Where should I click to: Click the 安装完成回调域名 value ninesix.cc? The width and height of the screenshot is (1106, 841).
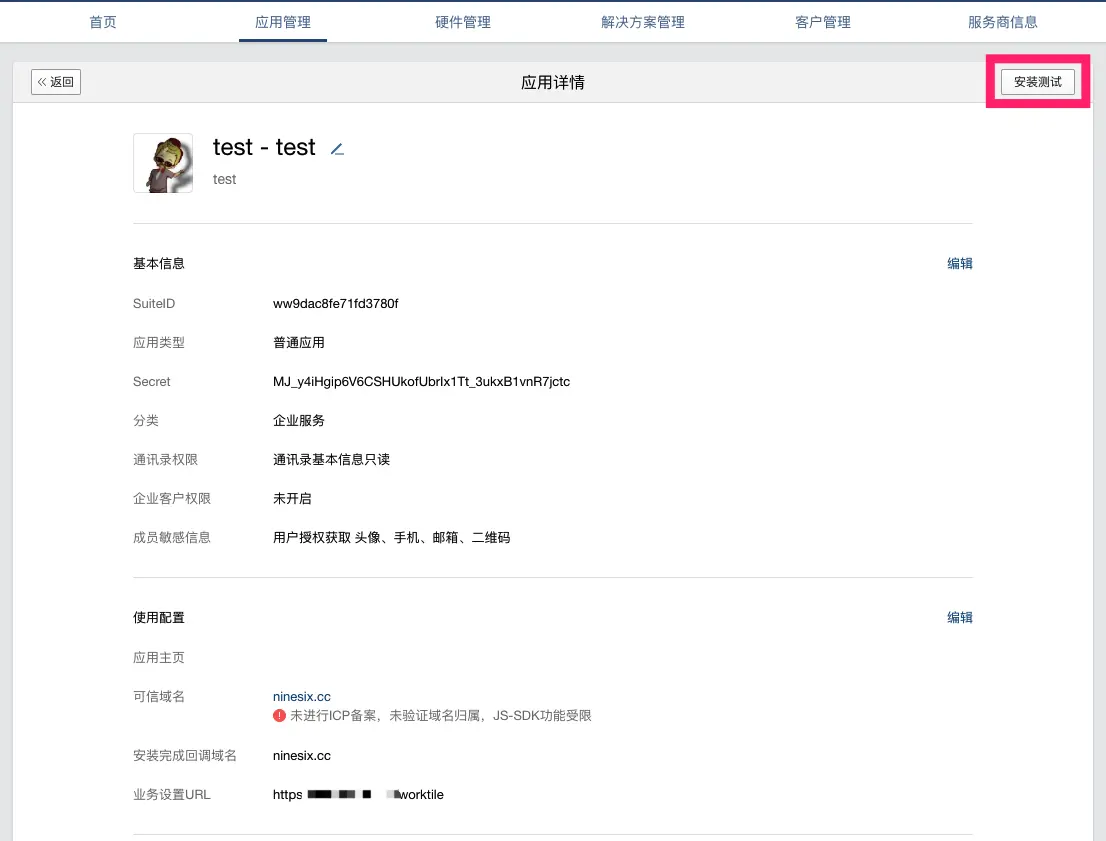pyautogui.click(x=302, y=755)
